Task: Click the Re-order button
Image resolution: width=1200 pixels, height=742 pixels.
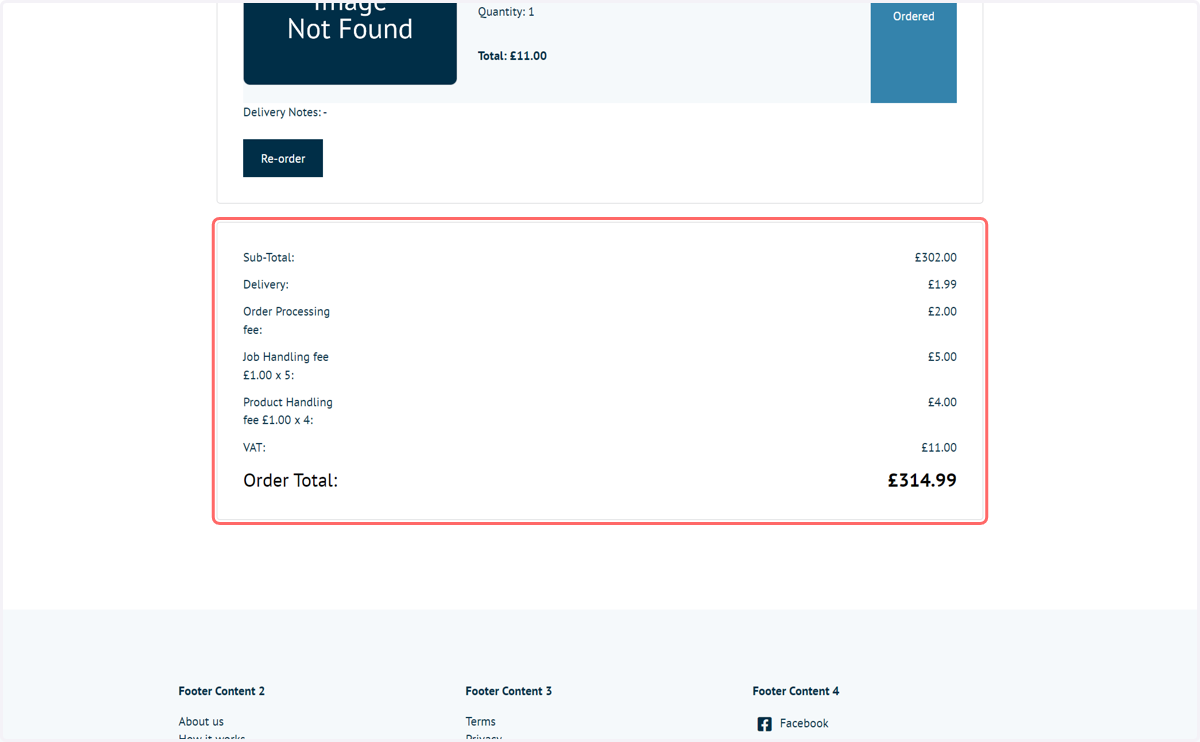Action: point(283,158)
